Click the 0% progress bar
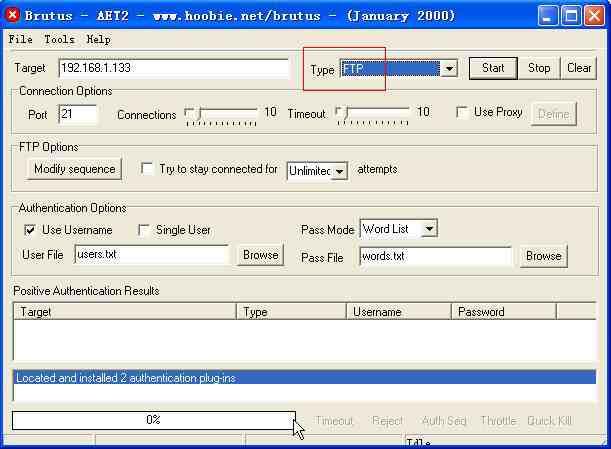This screenshot has height=449, width=611. click(154, 420)
